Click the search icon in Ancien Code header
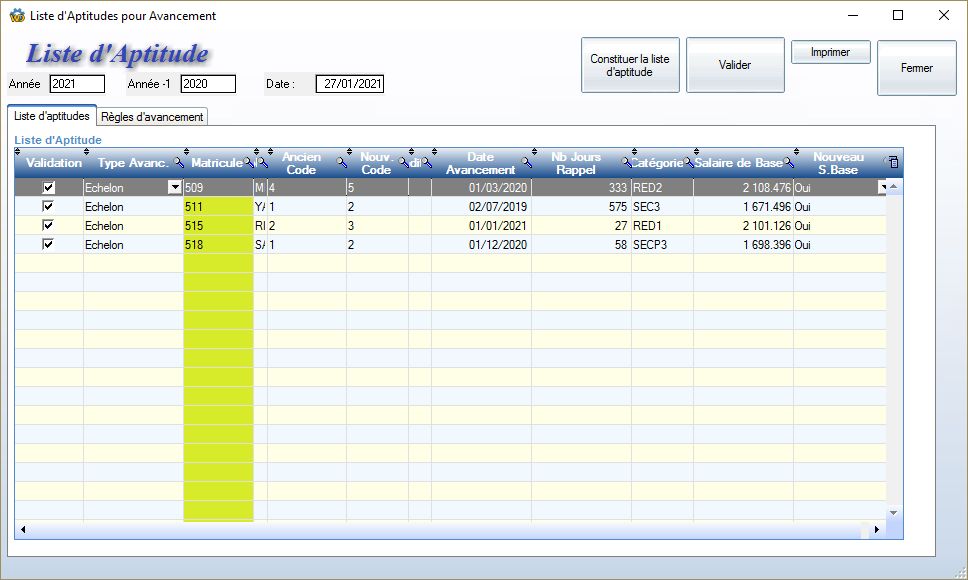 (x=341, y=162)
